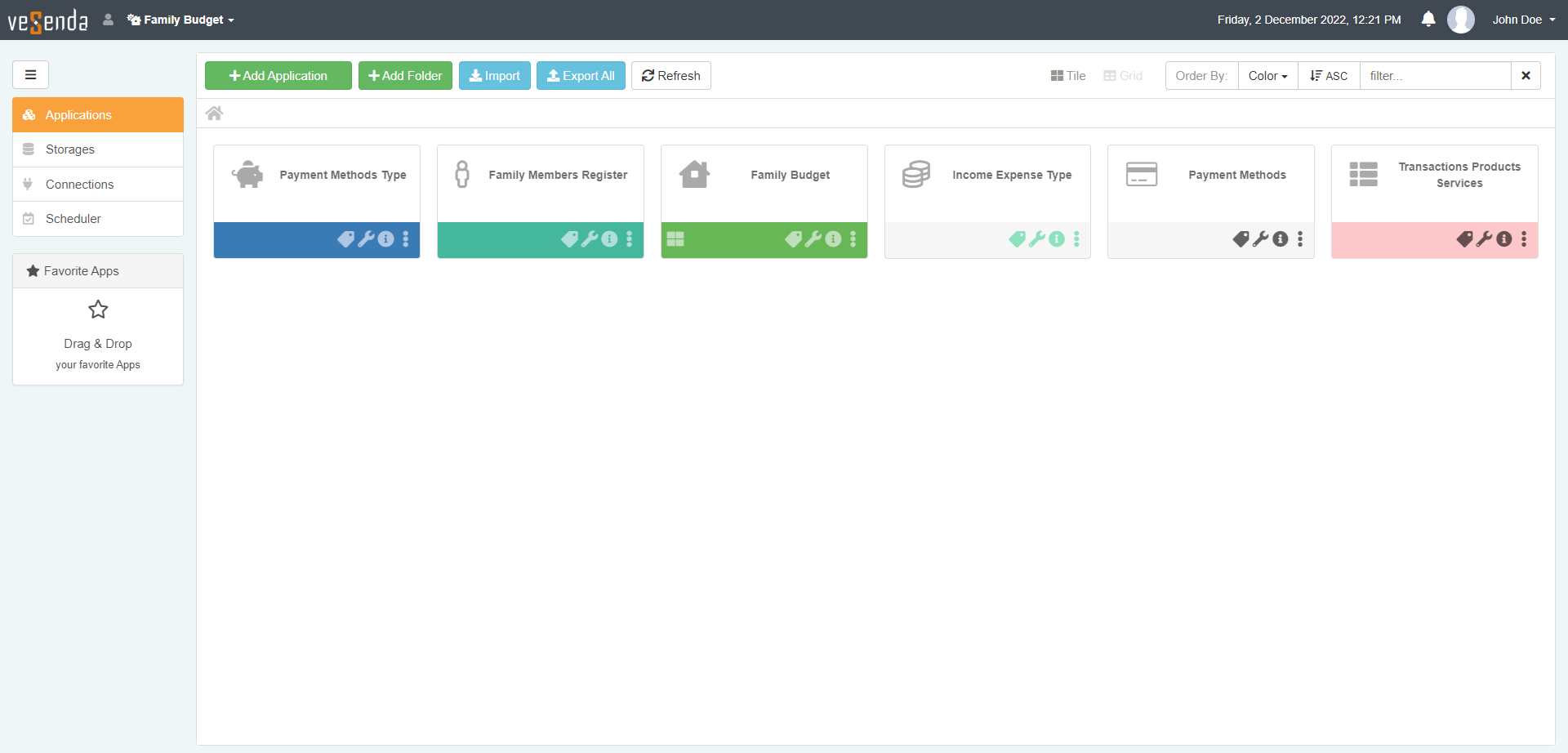The width and height of the screenshot is (1568, 753).
Task: Click the Add Application button
Action: [278, 76]
